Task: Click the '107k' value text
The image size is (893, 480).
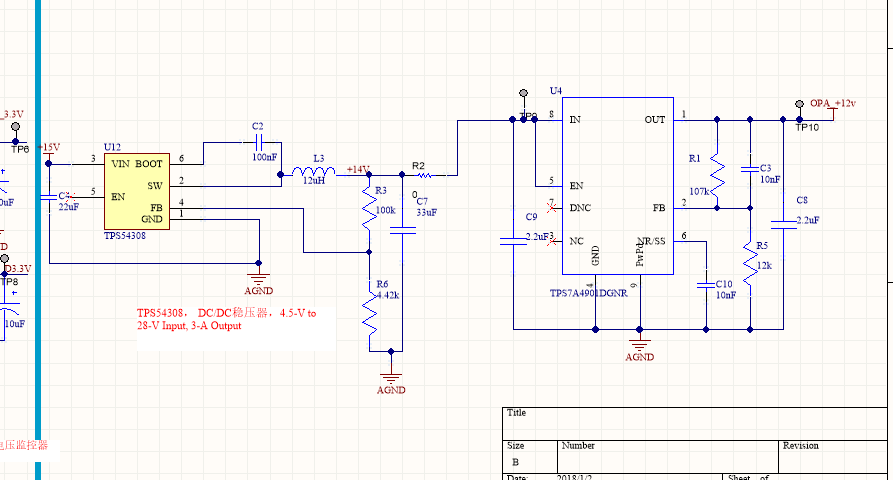Action: tap(699, 191)
